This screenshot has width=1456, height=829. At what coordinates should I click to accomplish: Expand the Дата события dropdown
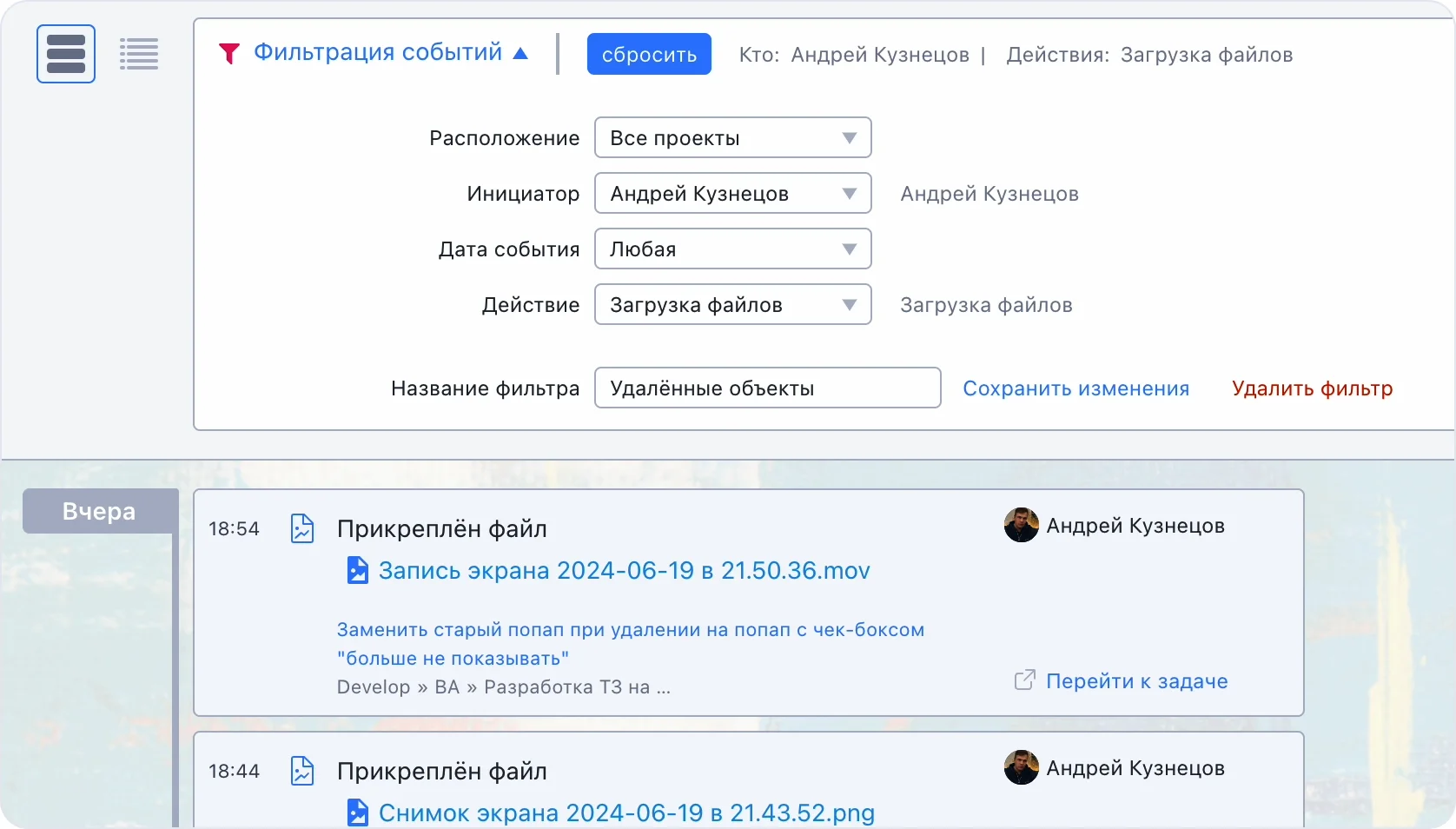tap(732, 249)
